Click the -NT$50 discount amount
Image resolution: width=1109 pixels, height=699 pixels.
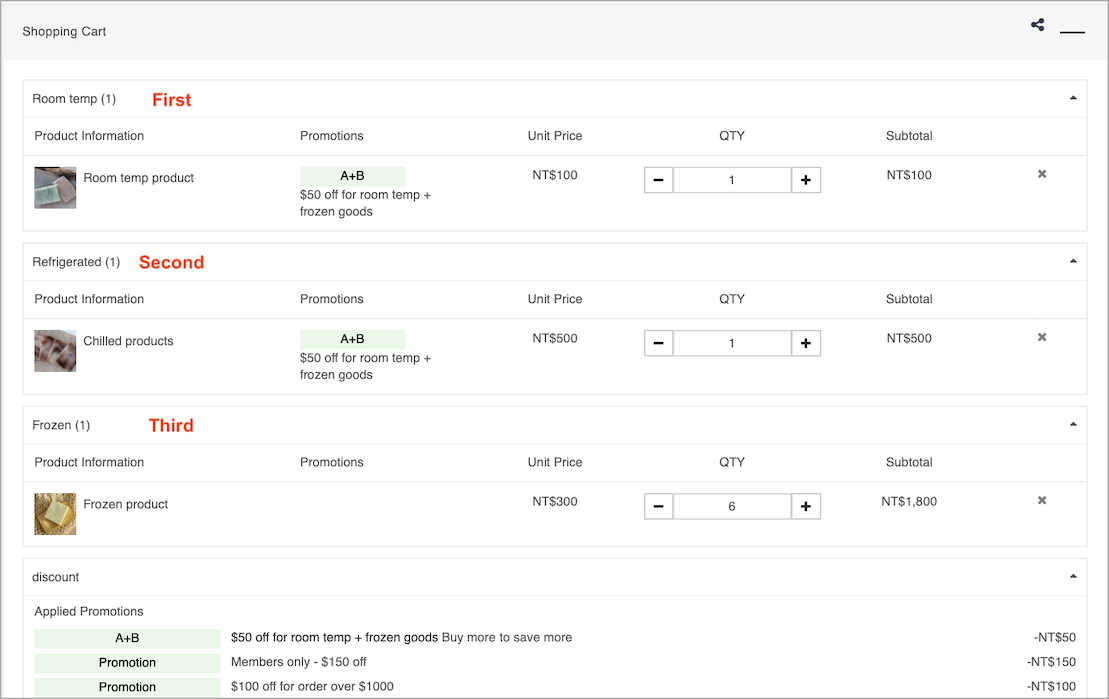(x=1055, y=637)
